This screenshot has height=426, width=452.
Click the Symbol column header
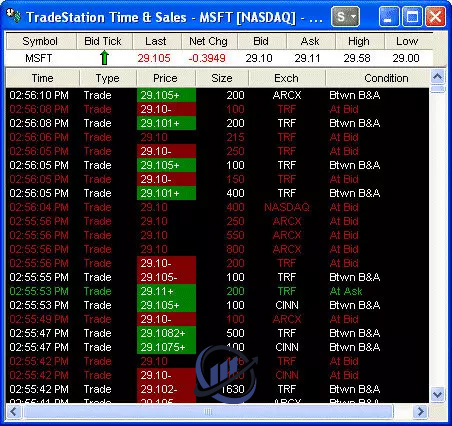41,41
